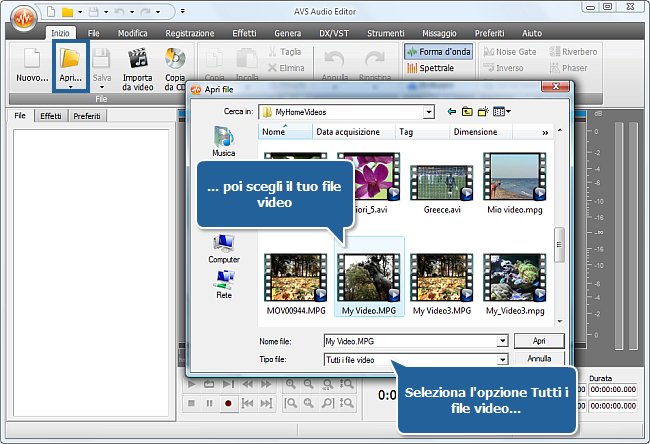
Task: Open the view menu dropdown in dialog
Action: point(501,112)
